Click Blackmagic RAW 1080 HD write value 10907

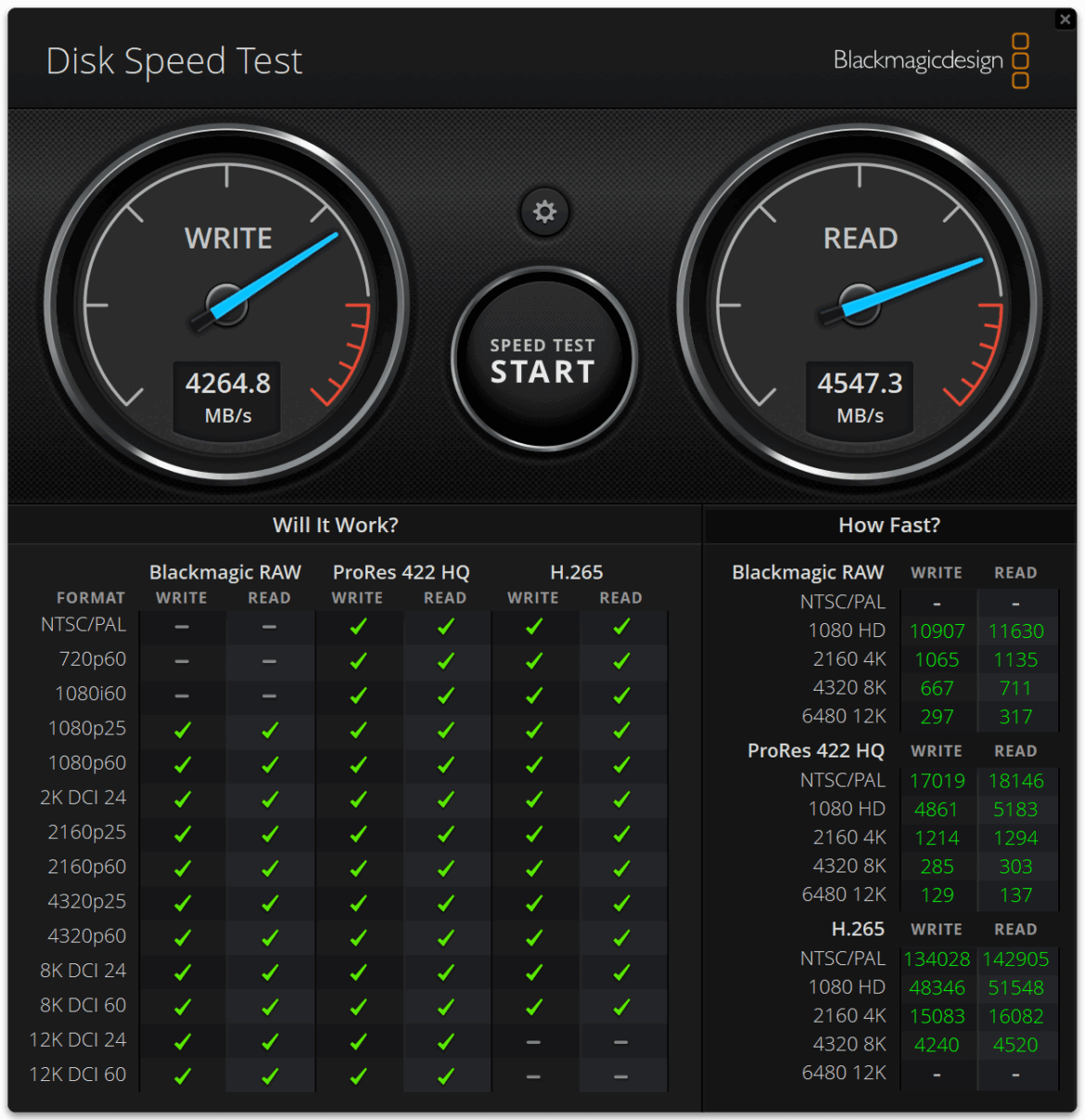937,631
